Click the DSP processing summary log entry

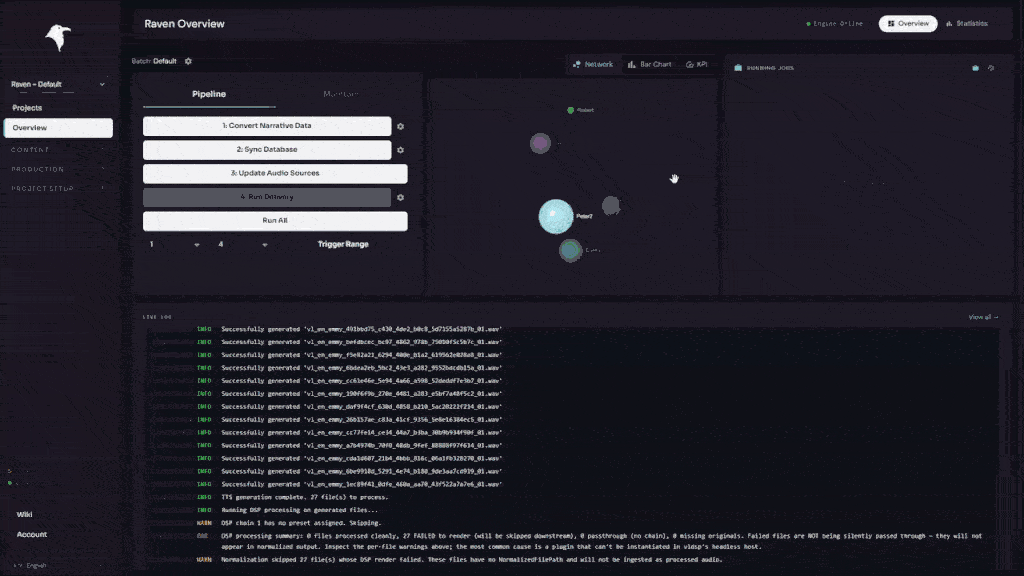(x=601, y=541)
